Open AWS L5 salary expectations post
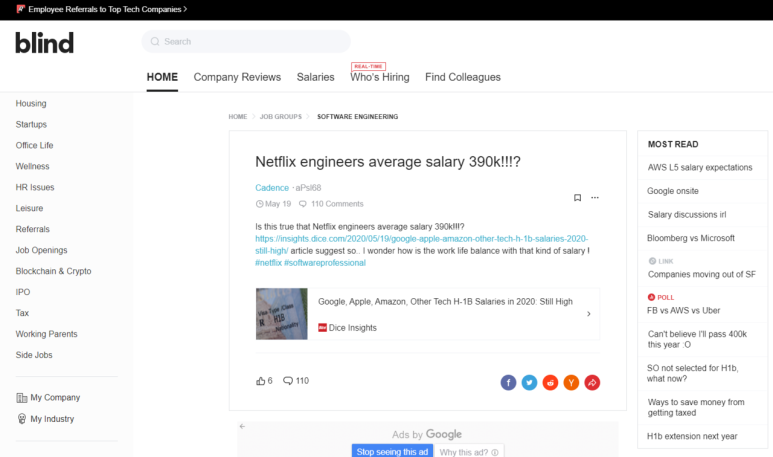This screenshot has width=773, height=457. (x=700, y=168)
